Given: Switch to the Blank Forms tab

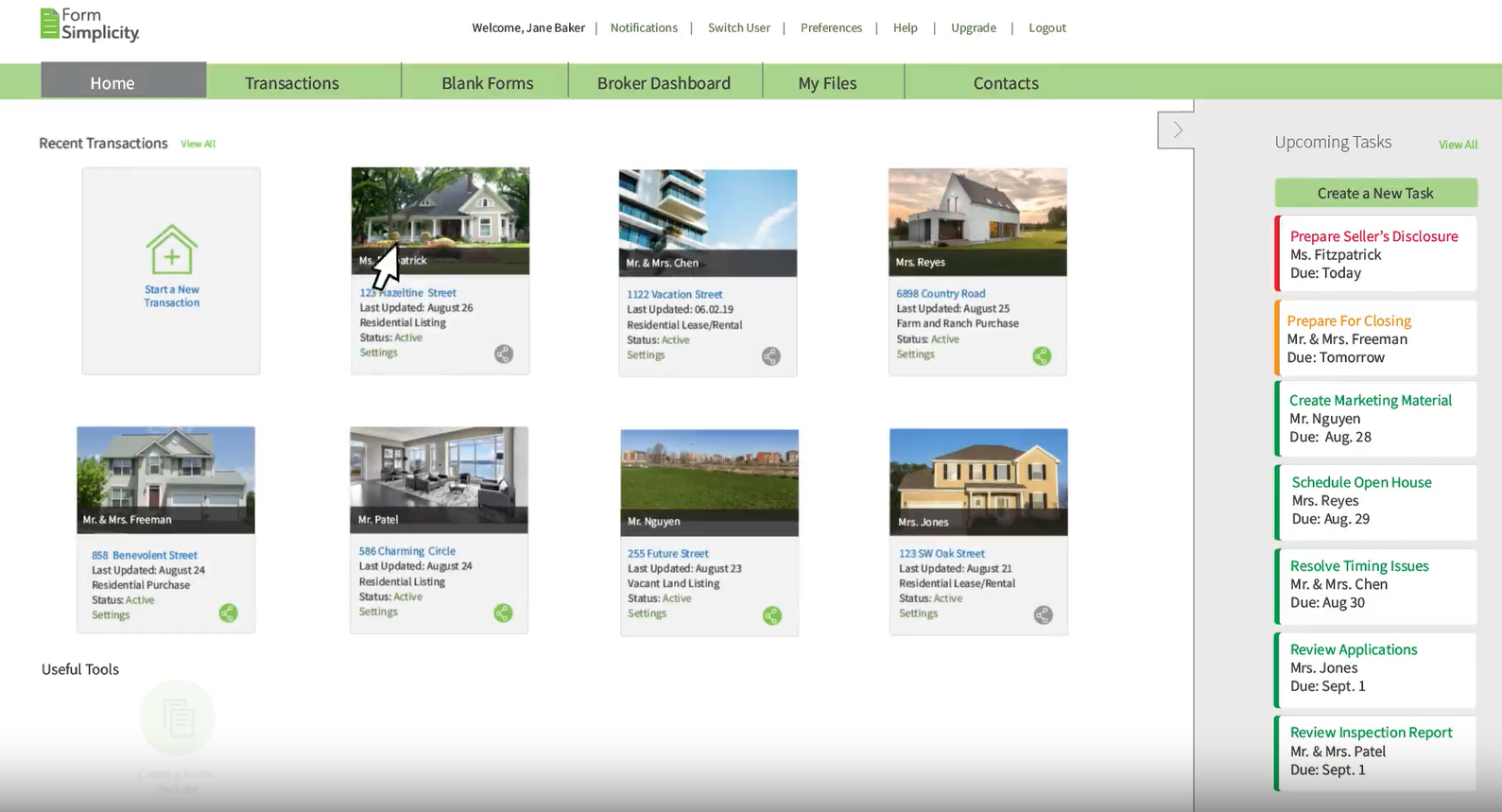Looking at the screenshot, I should click(487, 83).
